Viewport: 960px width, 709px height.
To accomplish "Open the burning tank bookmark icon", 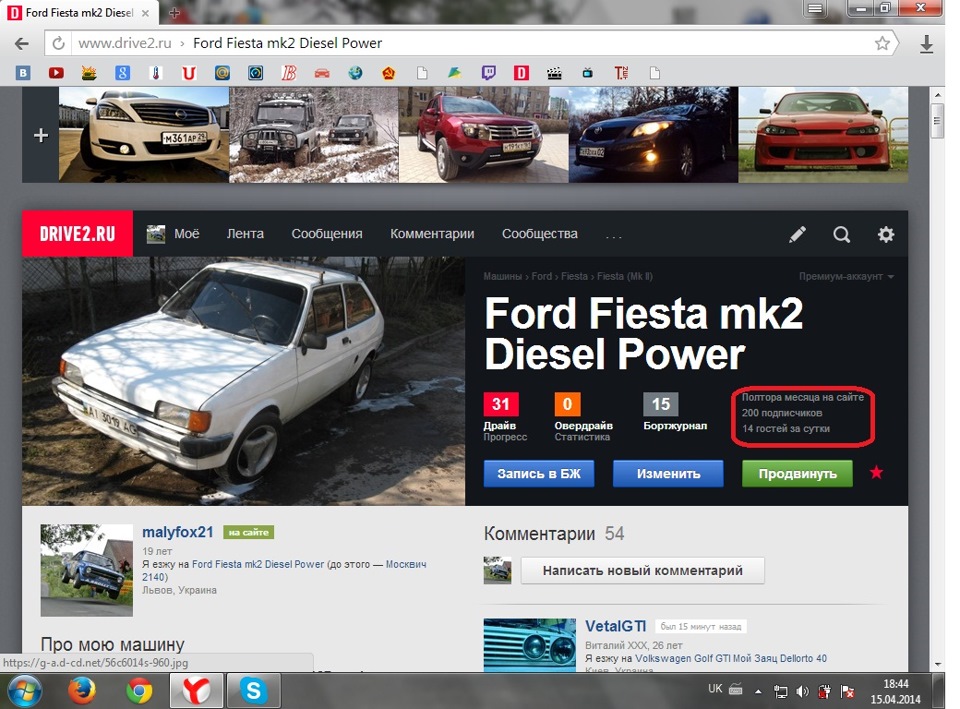I will tap(89, 73).
